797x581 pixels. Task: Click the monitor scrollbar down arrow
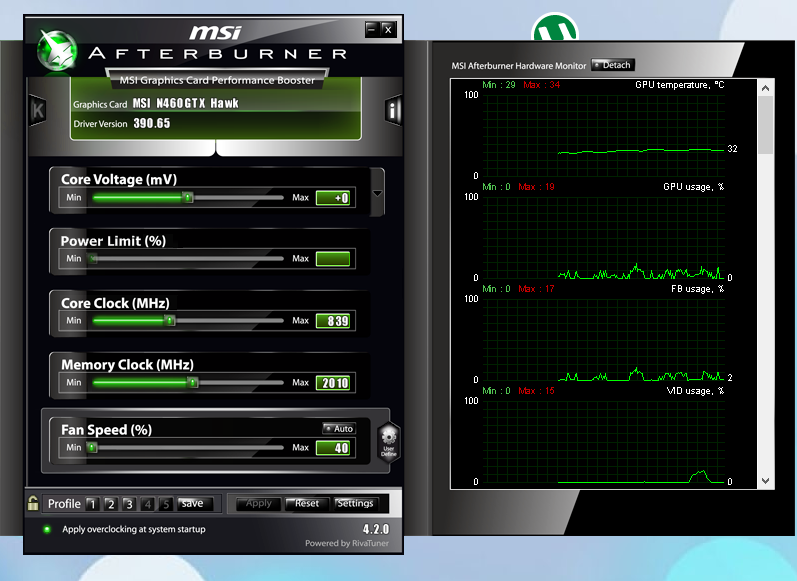[x=765, y=481]
